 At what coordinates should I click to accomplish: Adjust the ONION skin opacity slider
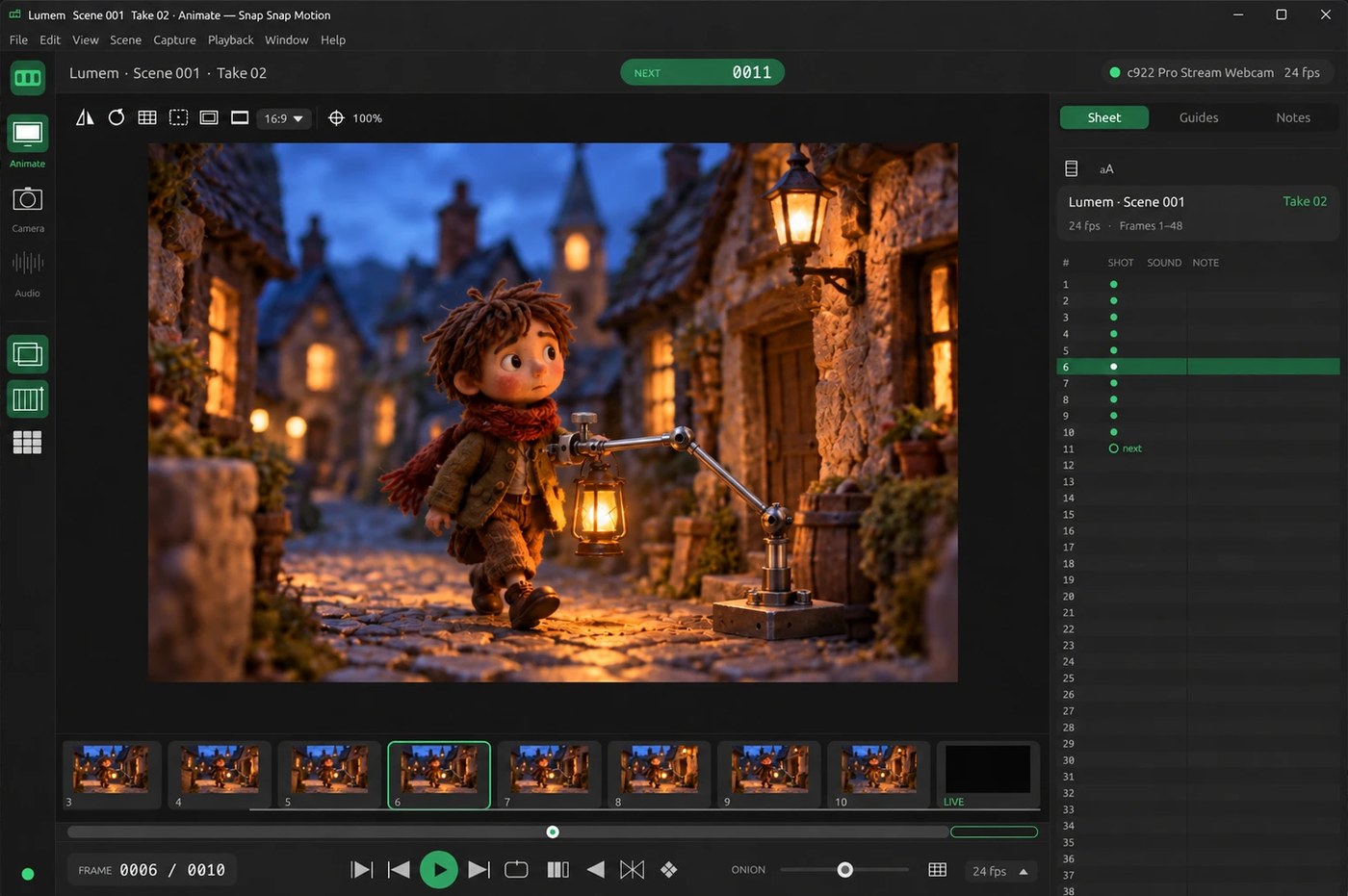pyautogui.click(x=844, y=870)
